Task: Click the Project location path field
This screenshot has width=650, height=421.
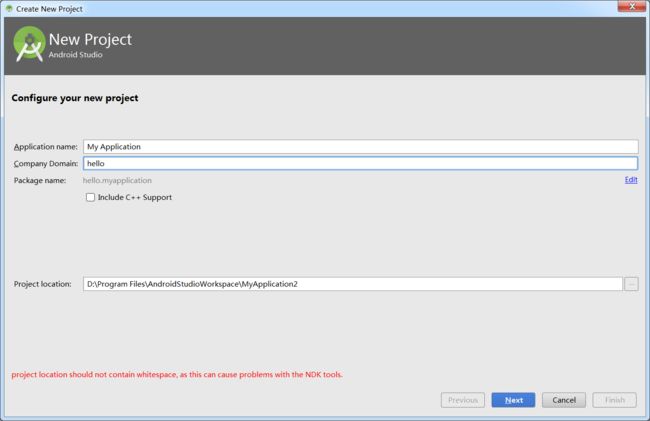Action: tap(353, 284)
